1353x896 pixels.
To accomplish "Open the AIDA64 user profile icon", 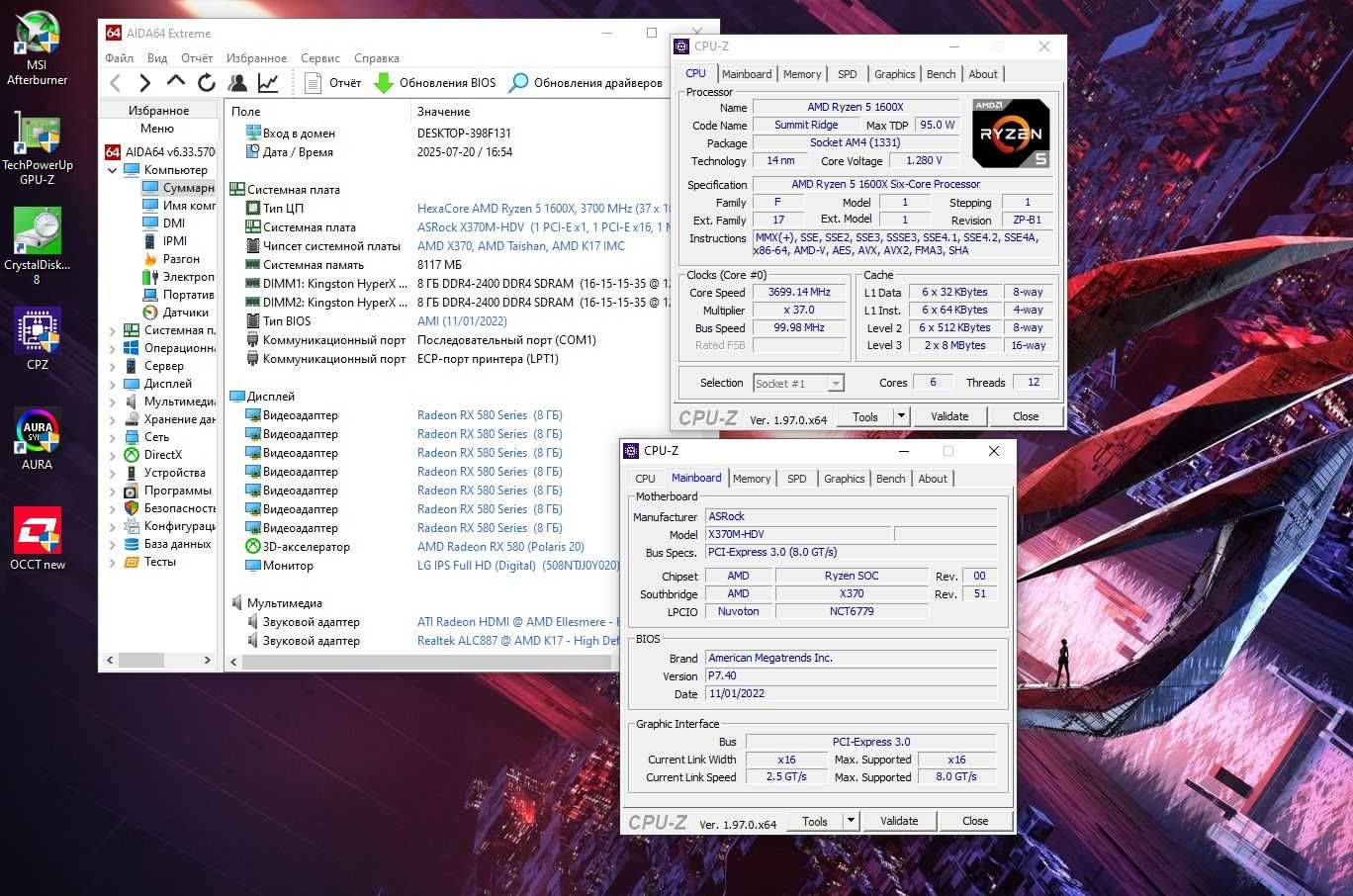I will pyautogui.click(x=237, y=83).
